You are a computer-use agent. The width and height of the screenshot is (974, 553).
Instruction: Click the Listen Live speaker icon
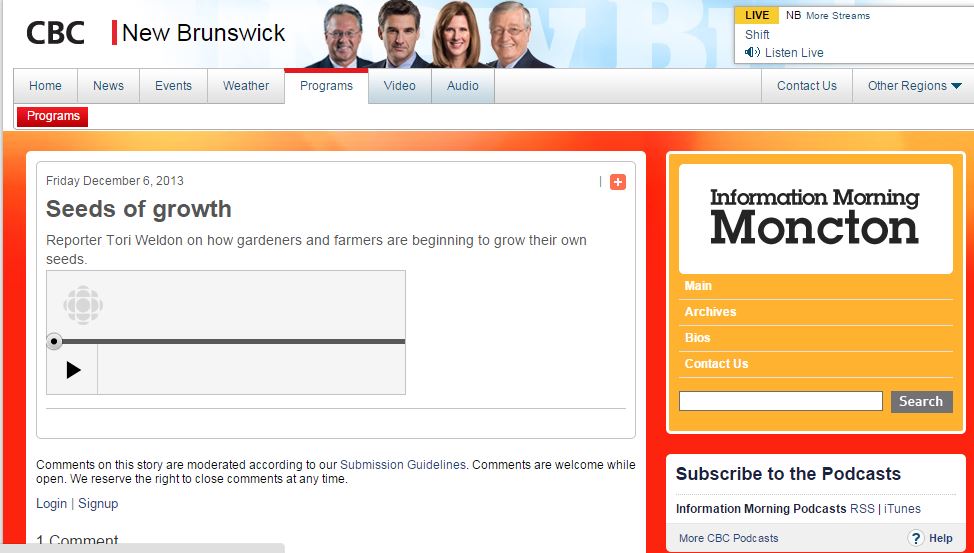(x=752, y=52)
